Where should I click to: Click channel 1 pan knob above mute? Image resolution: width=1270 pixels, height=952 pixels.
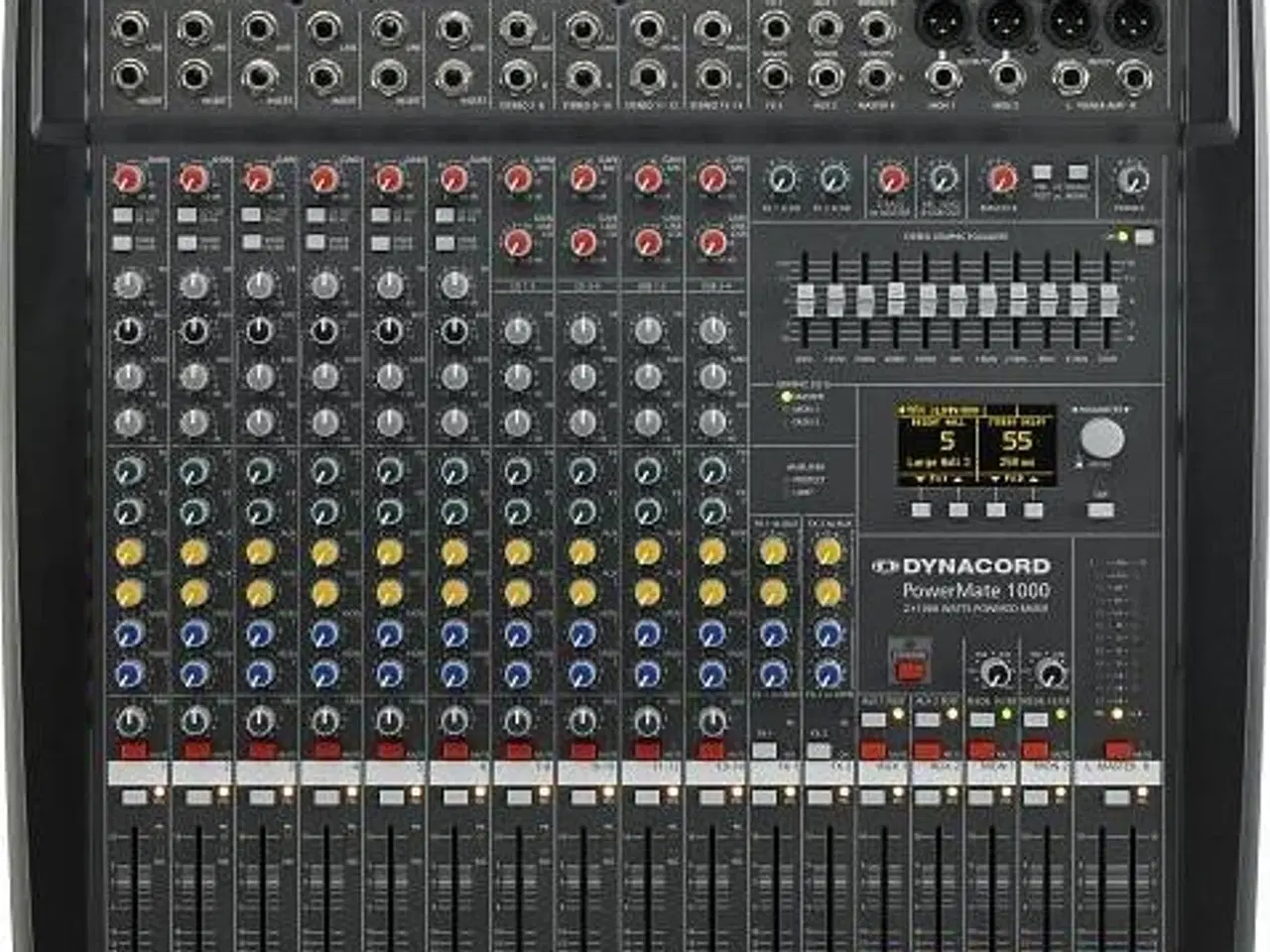pyautogui.click(x=129, y=720)
